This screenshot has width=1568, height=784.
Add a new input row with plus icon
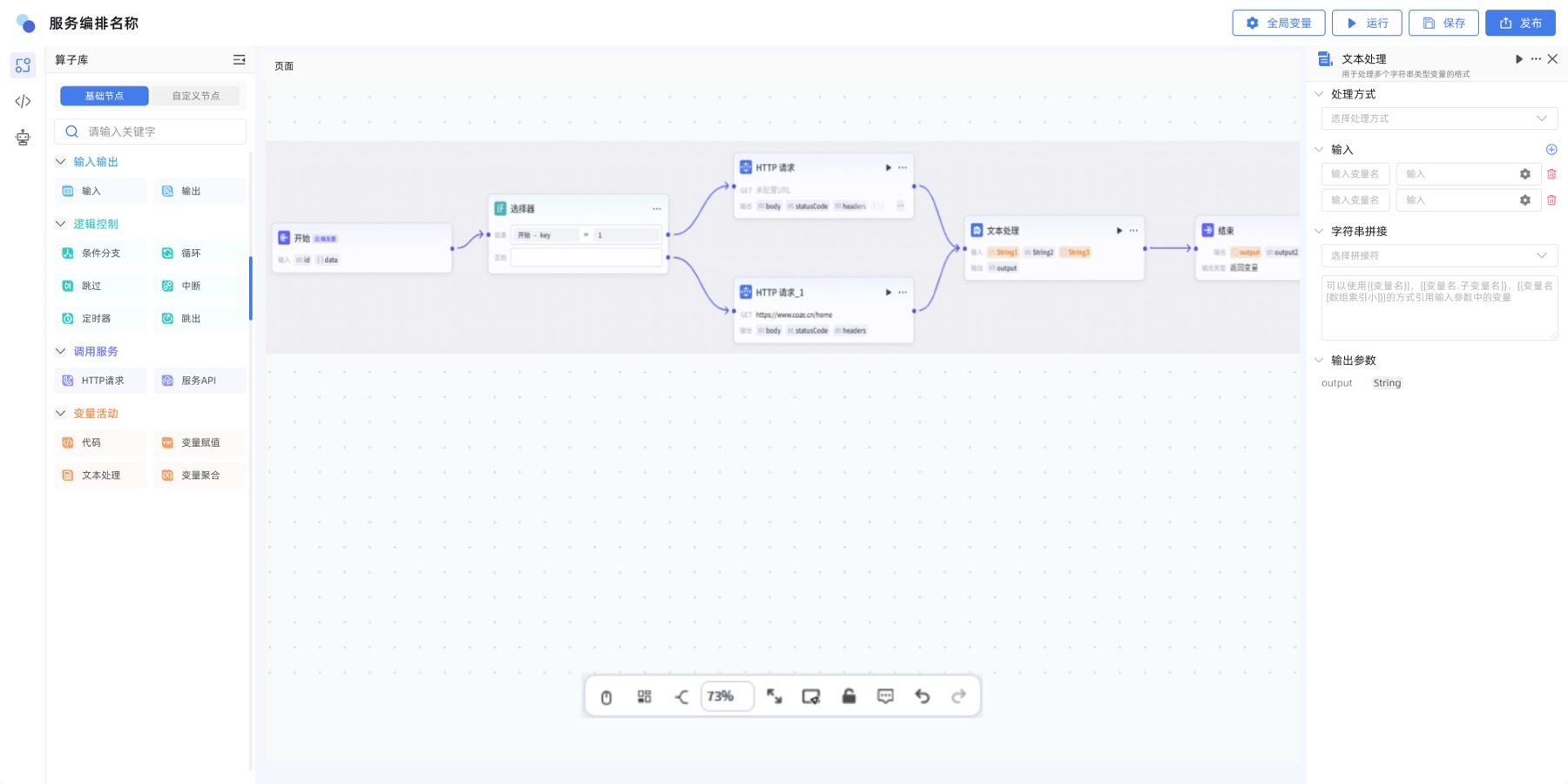pyautogui.click(x=1551, y=150)
